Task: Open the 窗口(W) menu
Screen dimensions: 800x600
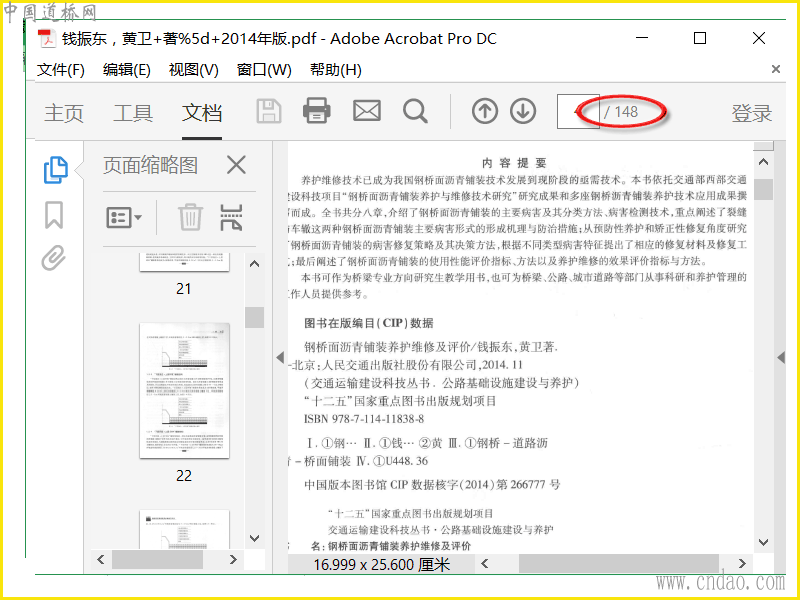Action: 264,70
